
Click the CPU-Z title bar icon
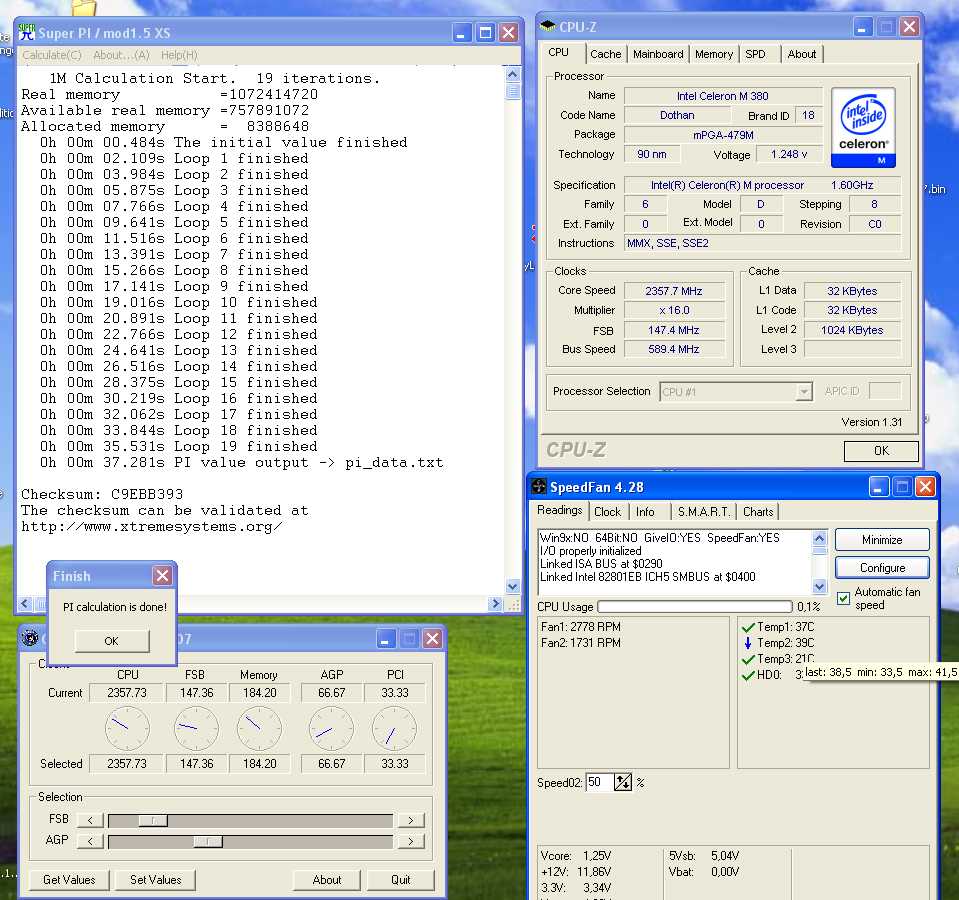click(548, 27)
